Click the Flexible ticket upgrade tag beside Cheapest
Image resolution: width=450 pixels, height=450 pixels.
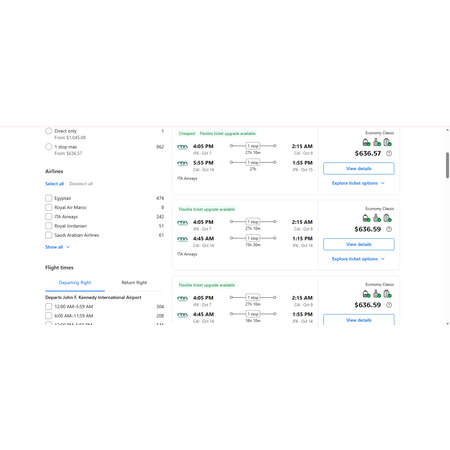coord(228,133)
